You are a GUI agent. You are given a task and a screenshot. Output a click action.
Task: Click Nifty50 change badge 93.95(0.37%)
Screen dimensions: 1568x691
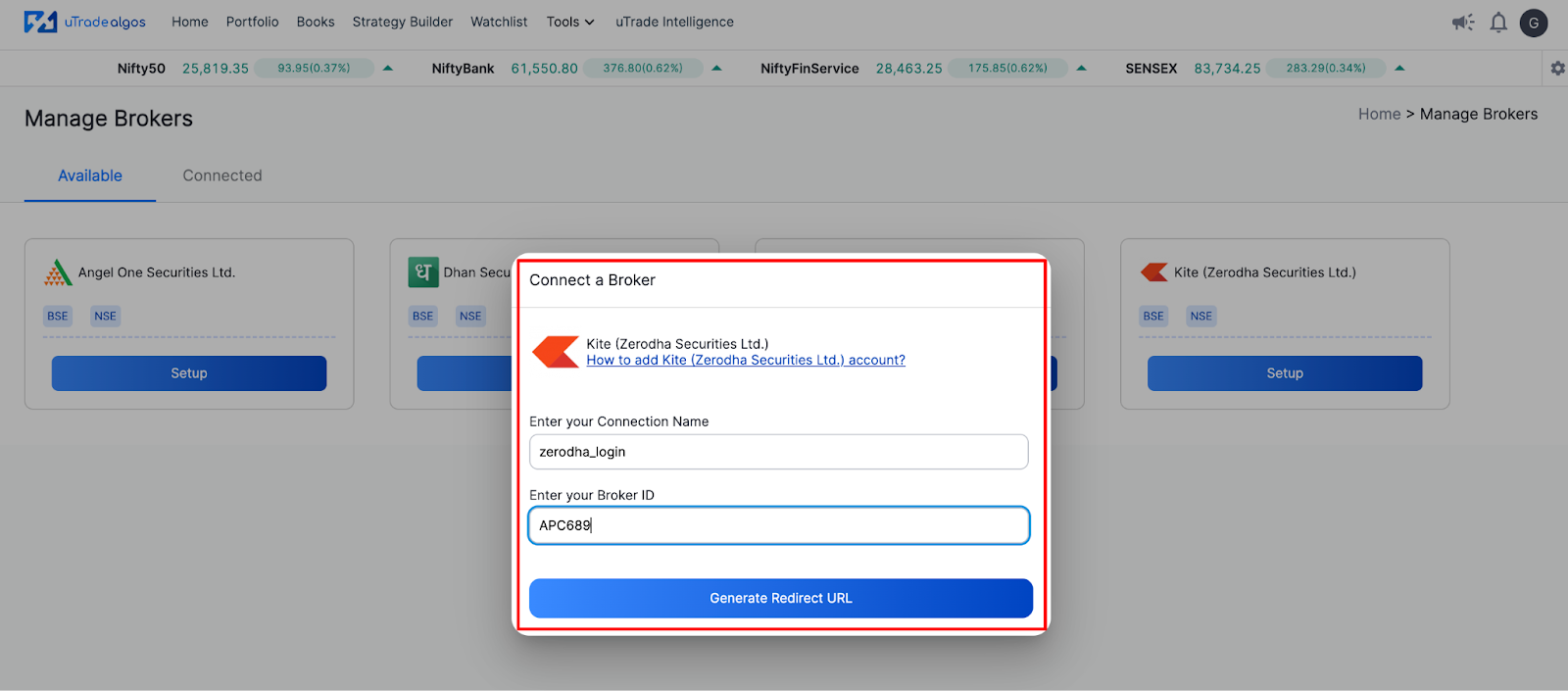click(314, 69)
